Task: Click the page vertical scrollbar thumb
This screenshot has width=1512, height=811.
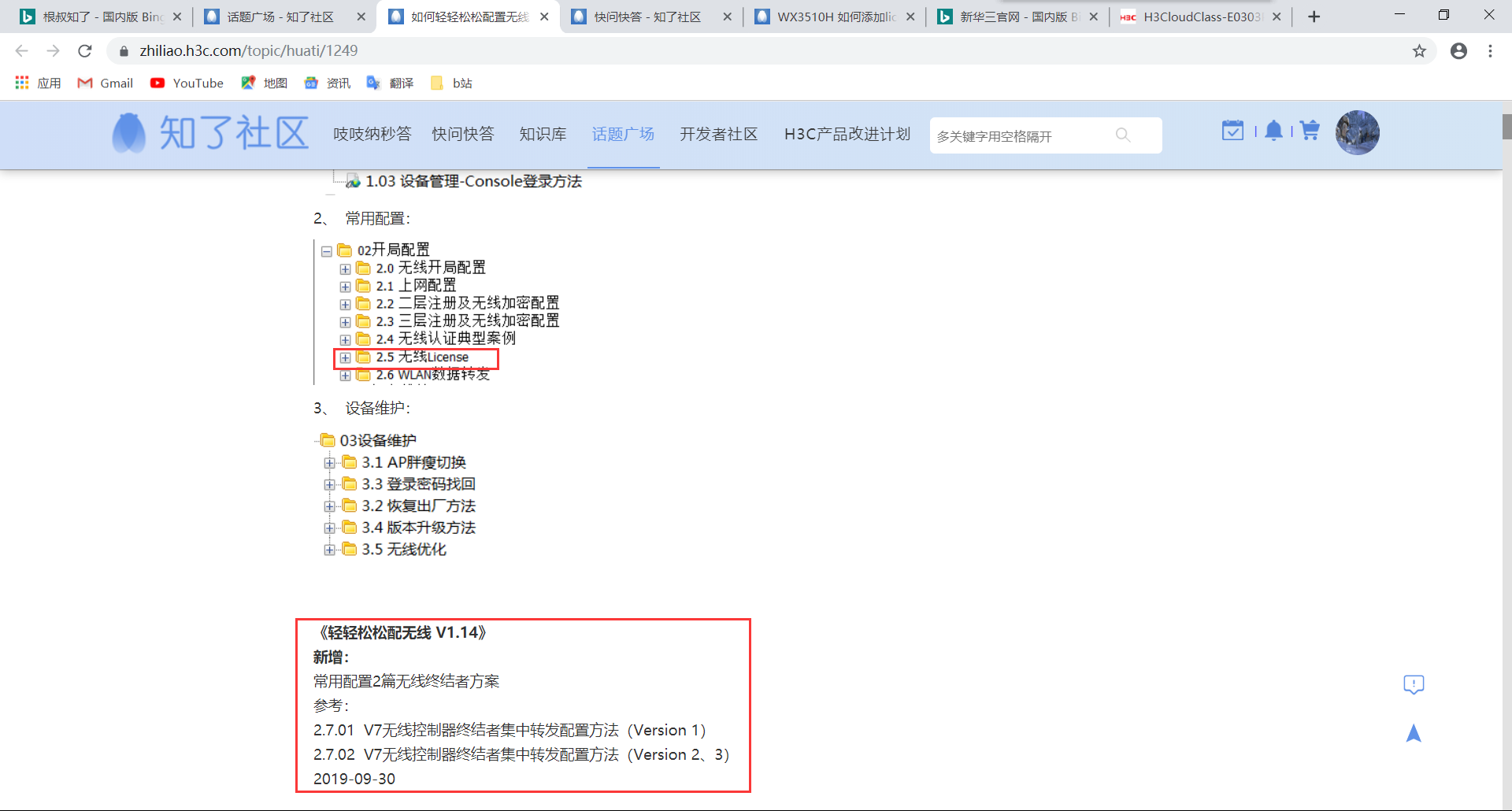Action: [1506, 126]
